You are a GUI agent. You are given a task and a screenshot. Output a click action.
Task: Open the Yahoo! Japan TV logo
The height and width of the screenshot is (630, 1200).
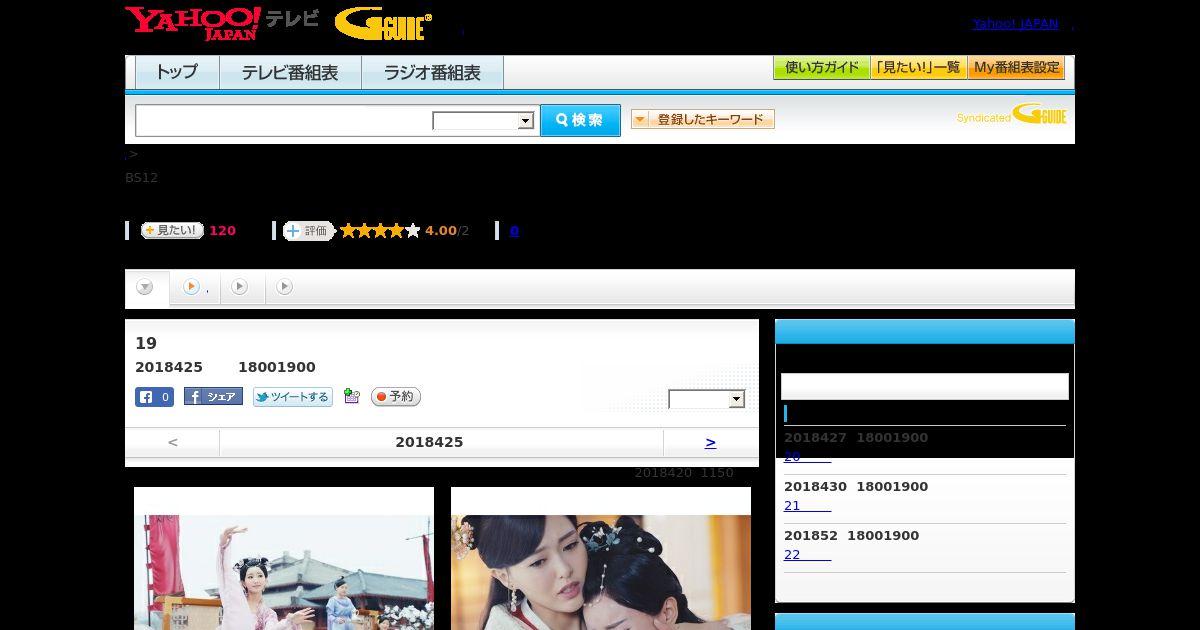tap(222, 23)
